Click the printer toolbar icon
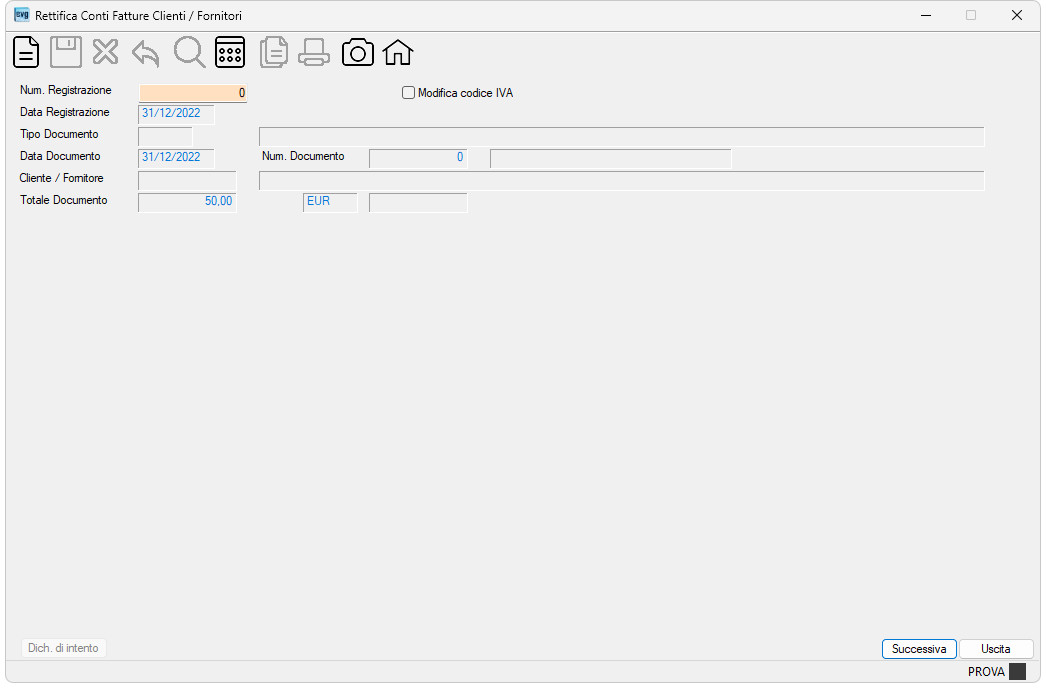 (314, 52)
